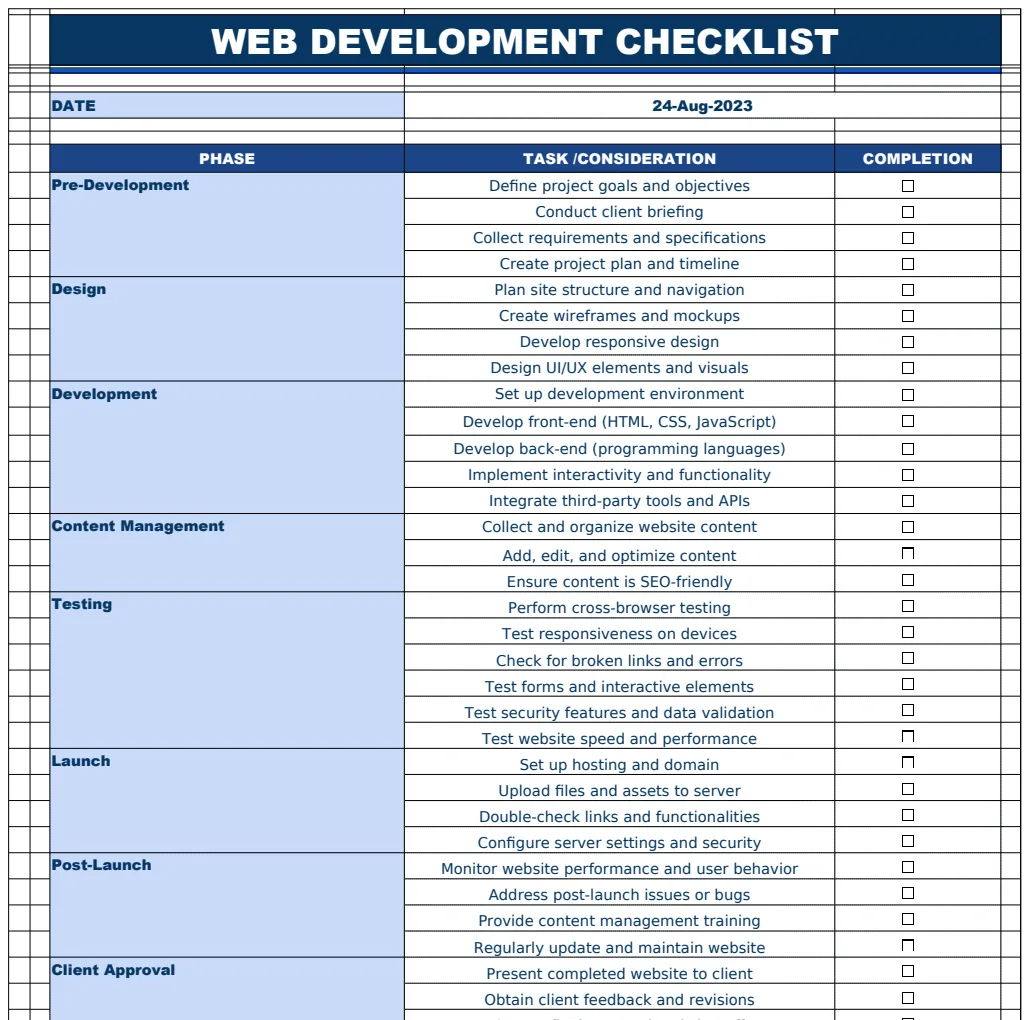Image resolution: width=1030 pixels, height=1020 pixels.
Task: Tick Integrate third-party tools and APIs checkbox
Action: [x=908, y=501]
